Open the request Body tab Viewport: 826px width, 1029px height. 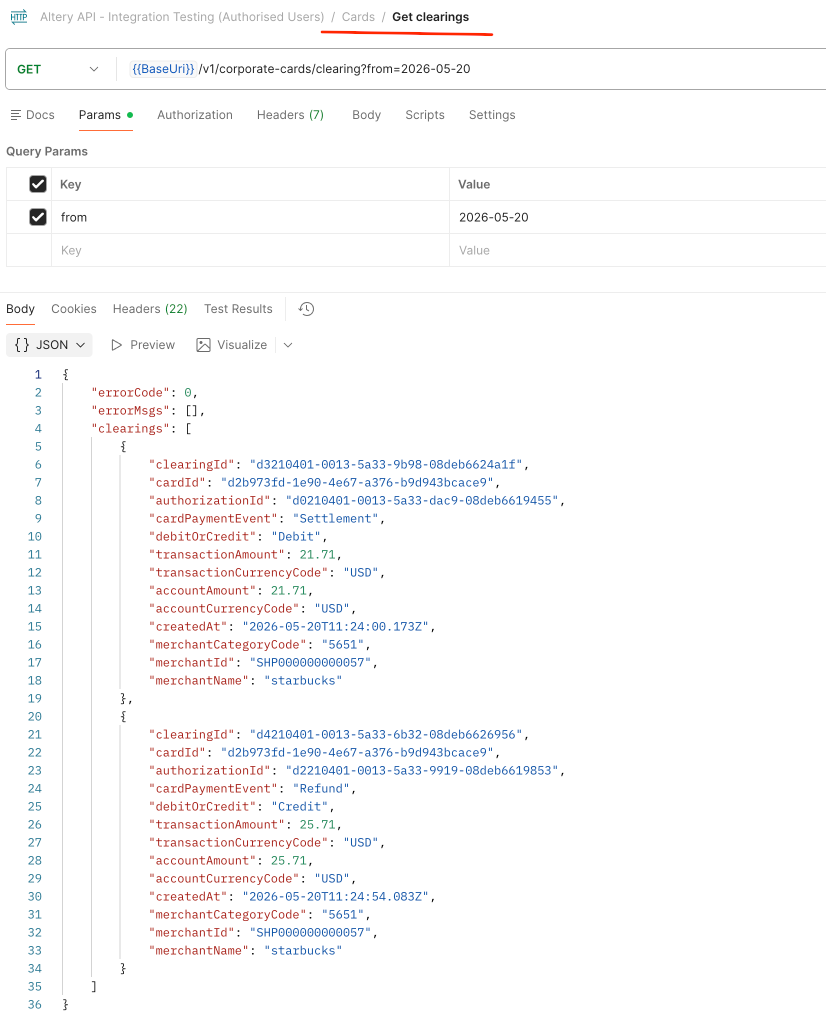tap(366, 115)
